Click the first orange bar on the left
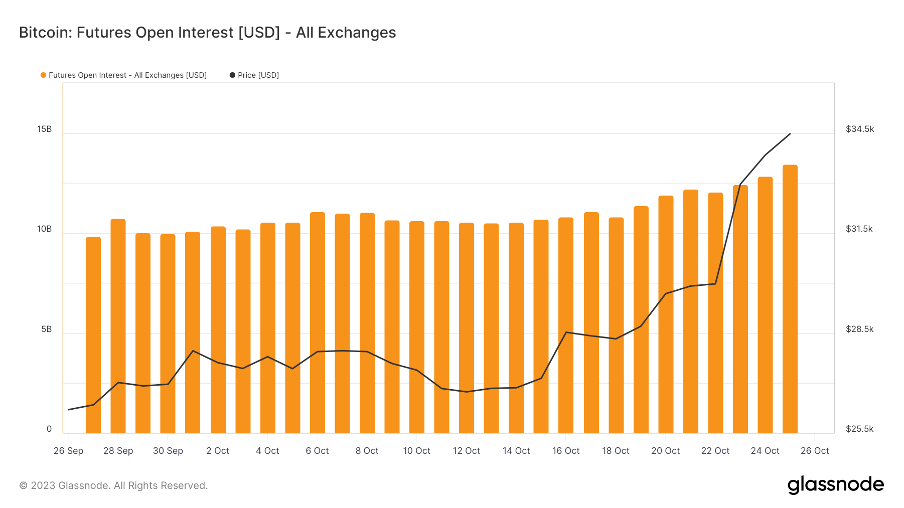The width and height of the screenshot is (904, 508). pos(93,335)
